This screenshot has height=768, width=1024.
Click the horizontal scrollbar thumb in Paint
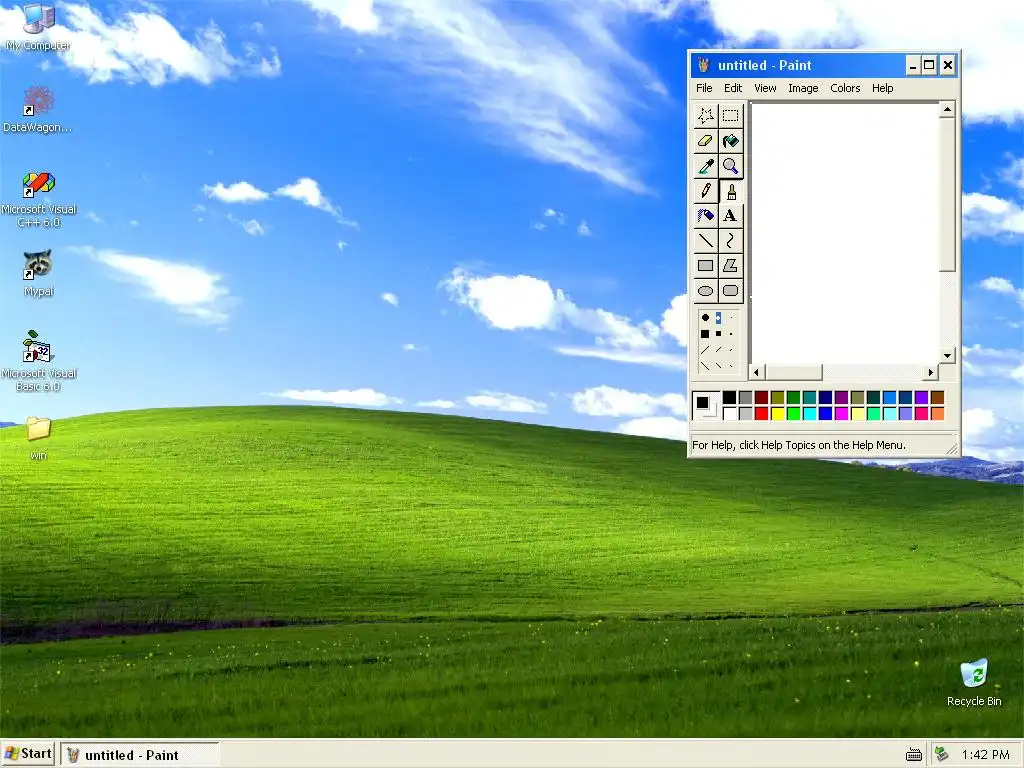tap(793, 372)
